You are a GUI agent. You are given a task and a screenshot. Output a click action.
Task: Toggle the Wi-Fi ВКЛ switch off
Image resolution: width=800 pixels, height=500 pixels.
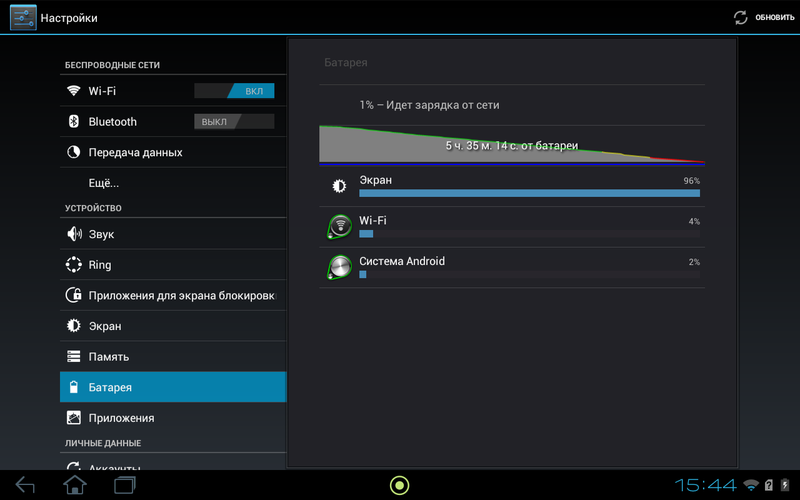tap(234, 91)
